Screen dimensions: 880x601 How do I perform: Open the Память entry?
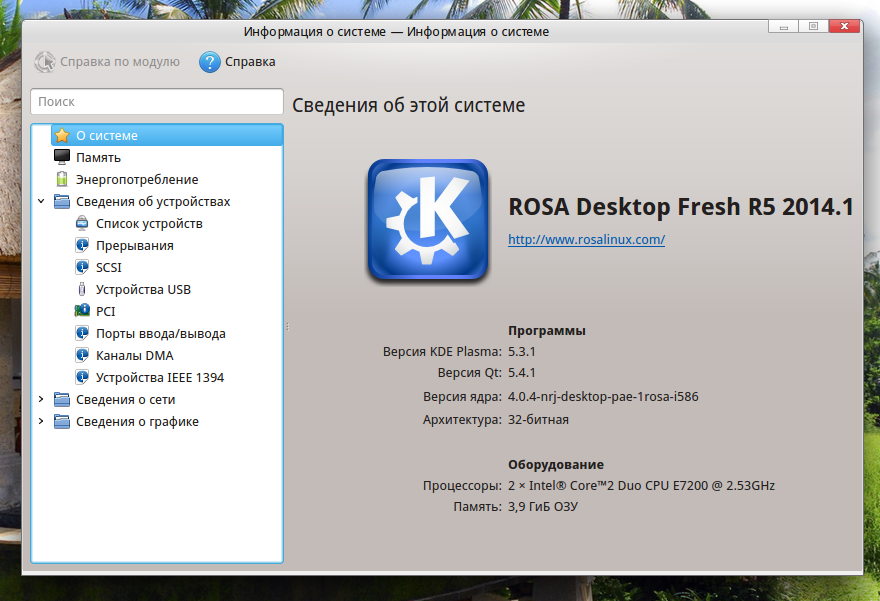98,158
